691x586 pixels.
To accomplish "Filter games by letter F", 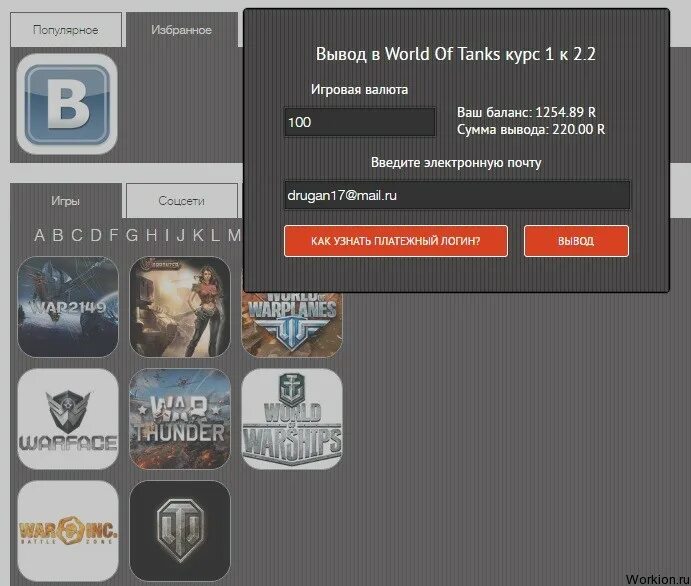I will (x=114, y=235).
